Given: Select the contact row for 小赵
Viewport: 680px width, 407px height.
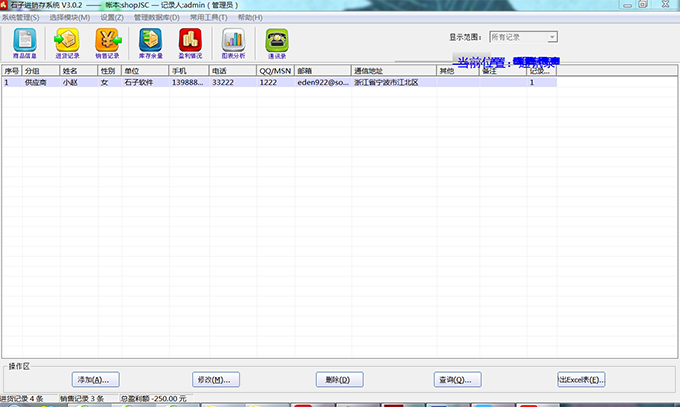Looking at the screenshot, I should pos(70,83).
